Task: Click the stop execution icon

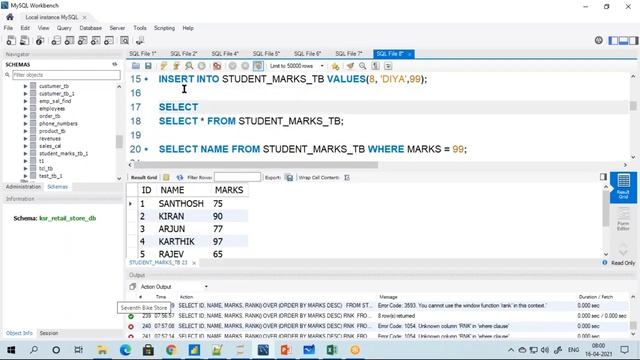Action: point(202,66)
